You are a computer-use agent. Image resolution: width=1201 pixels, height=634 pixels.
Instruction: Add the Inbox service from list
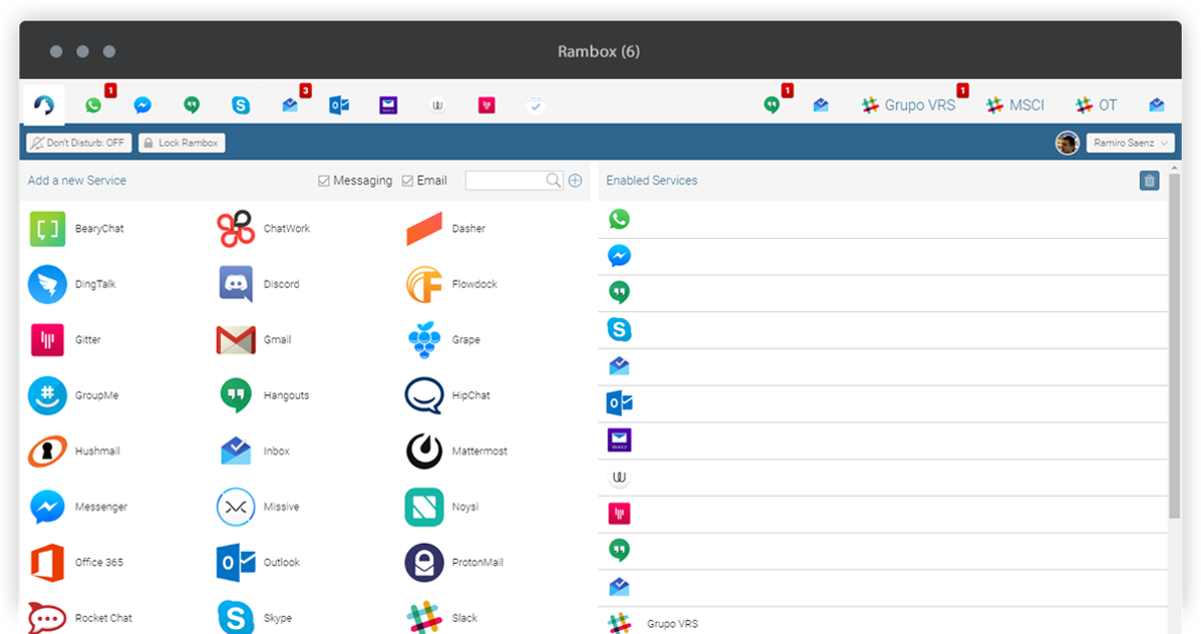[x=254, y=452]
